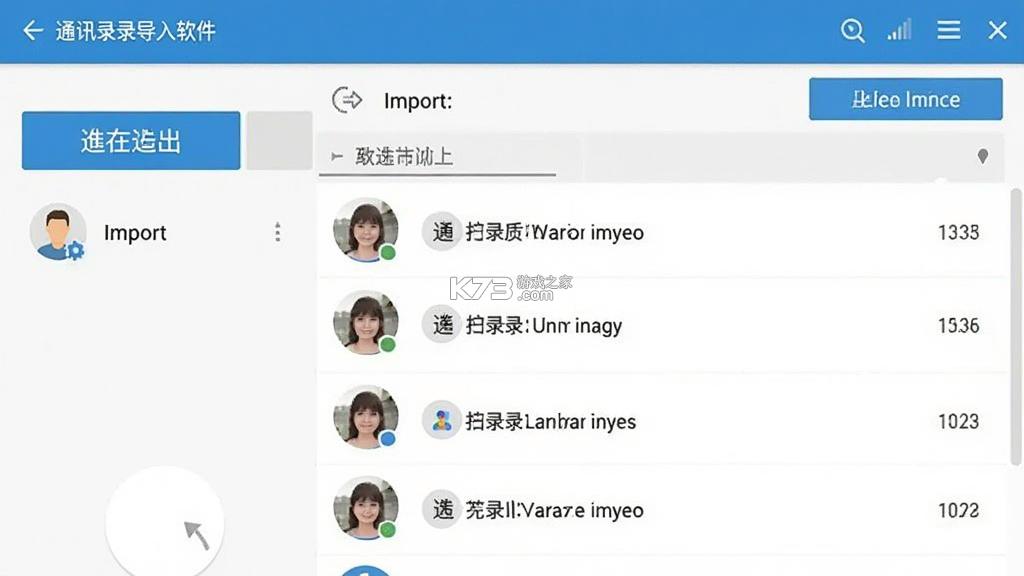Click the number 1022

click(958, 510)
